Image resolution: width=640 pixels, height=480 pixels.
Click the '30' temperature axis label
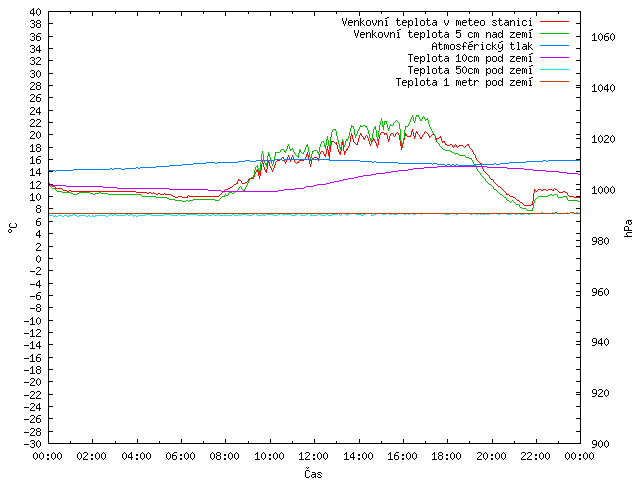pos(36,74)
